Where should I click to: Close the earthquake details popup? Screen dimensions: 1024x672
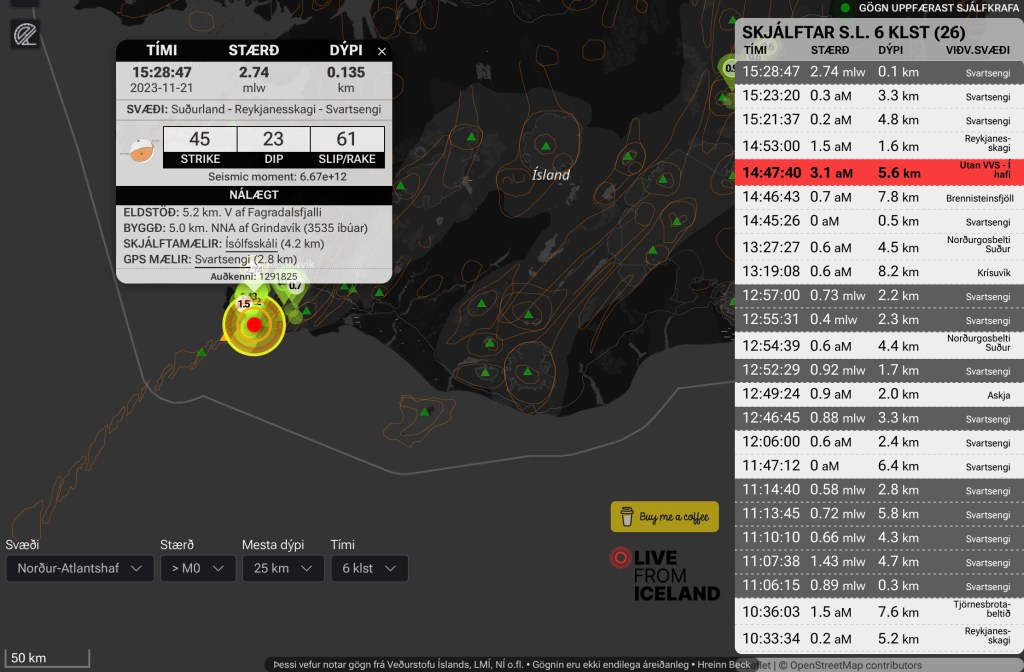(x=381, y=51)
